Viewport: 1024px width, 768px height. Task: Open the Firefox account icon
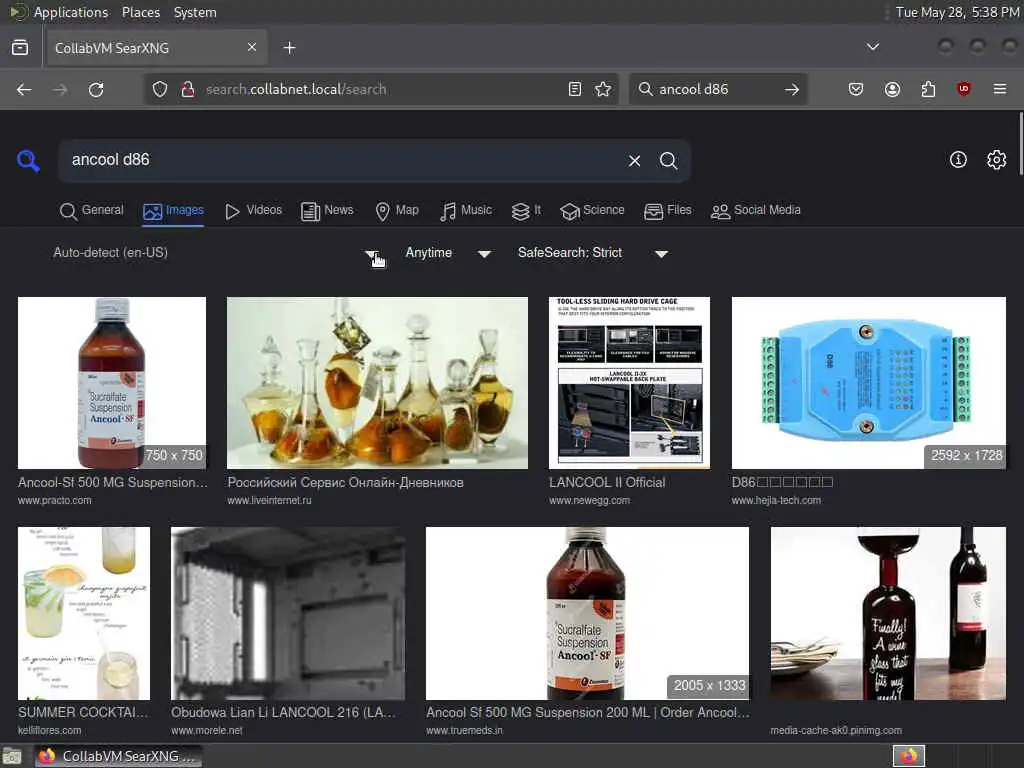tap(892, 89)
